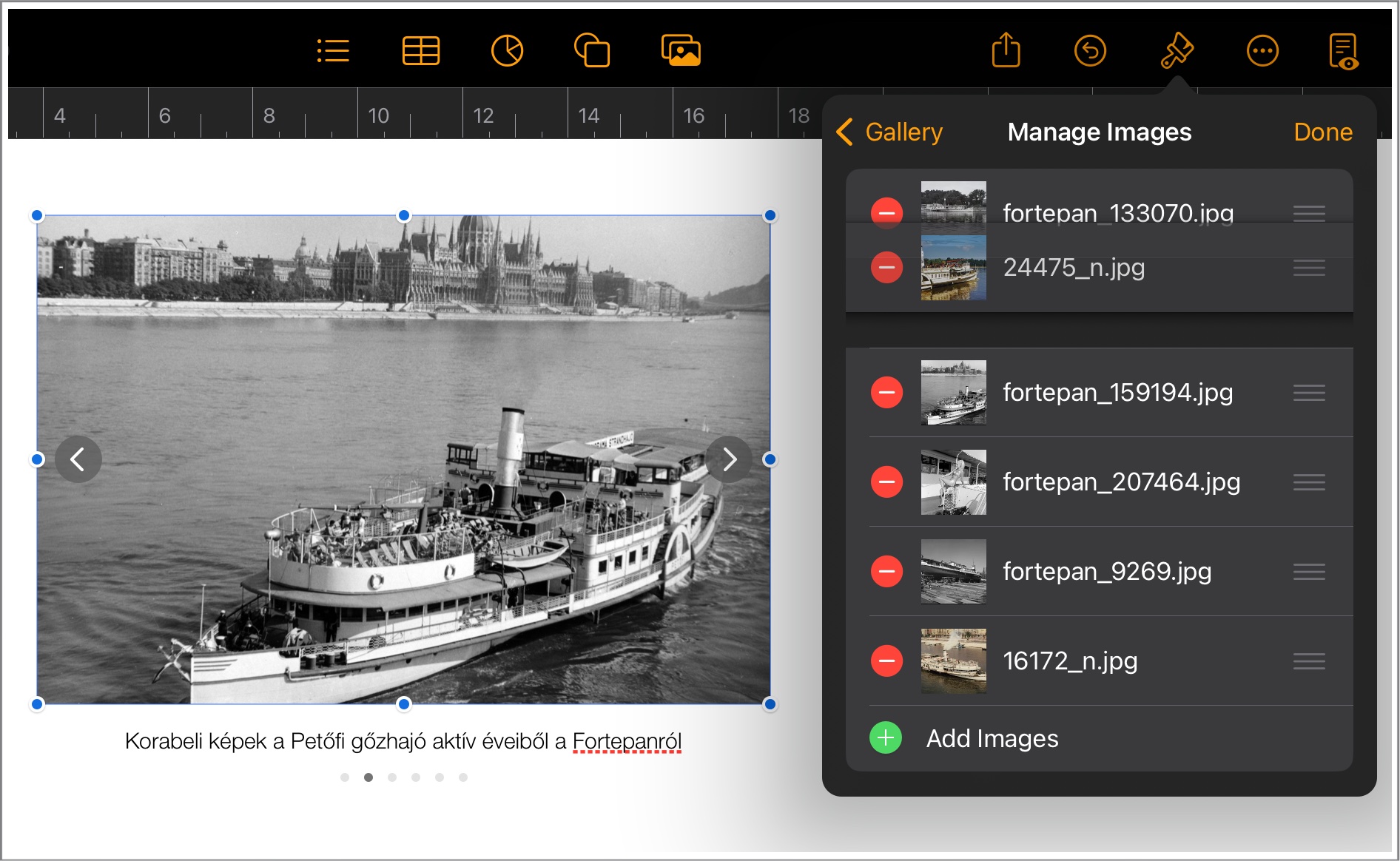Insert a chart with the pie chart icon
The width and height of the screenshot is (1400, 861).
(x=507, y=51)
